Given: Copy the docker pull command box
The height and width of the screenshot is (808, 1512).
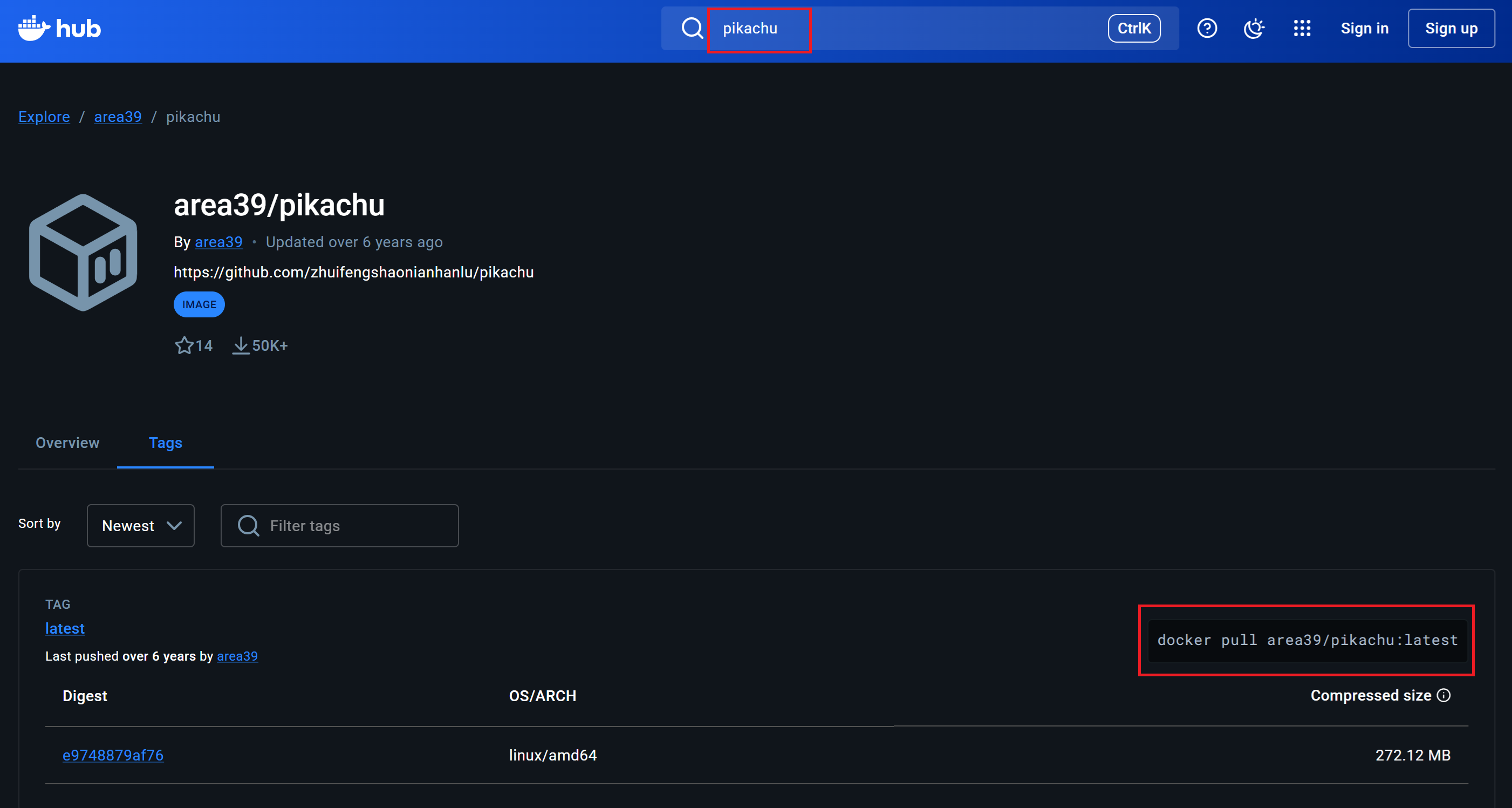Looking at the screenshot, I should click(1306, 640).
